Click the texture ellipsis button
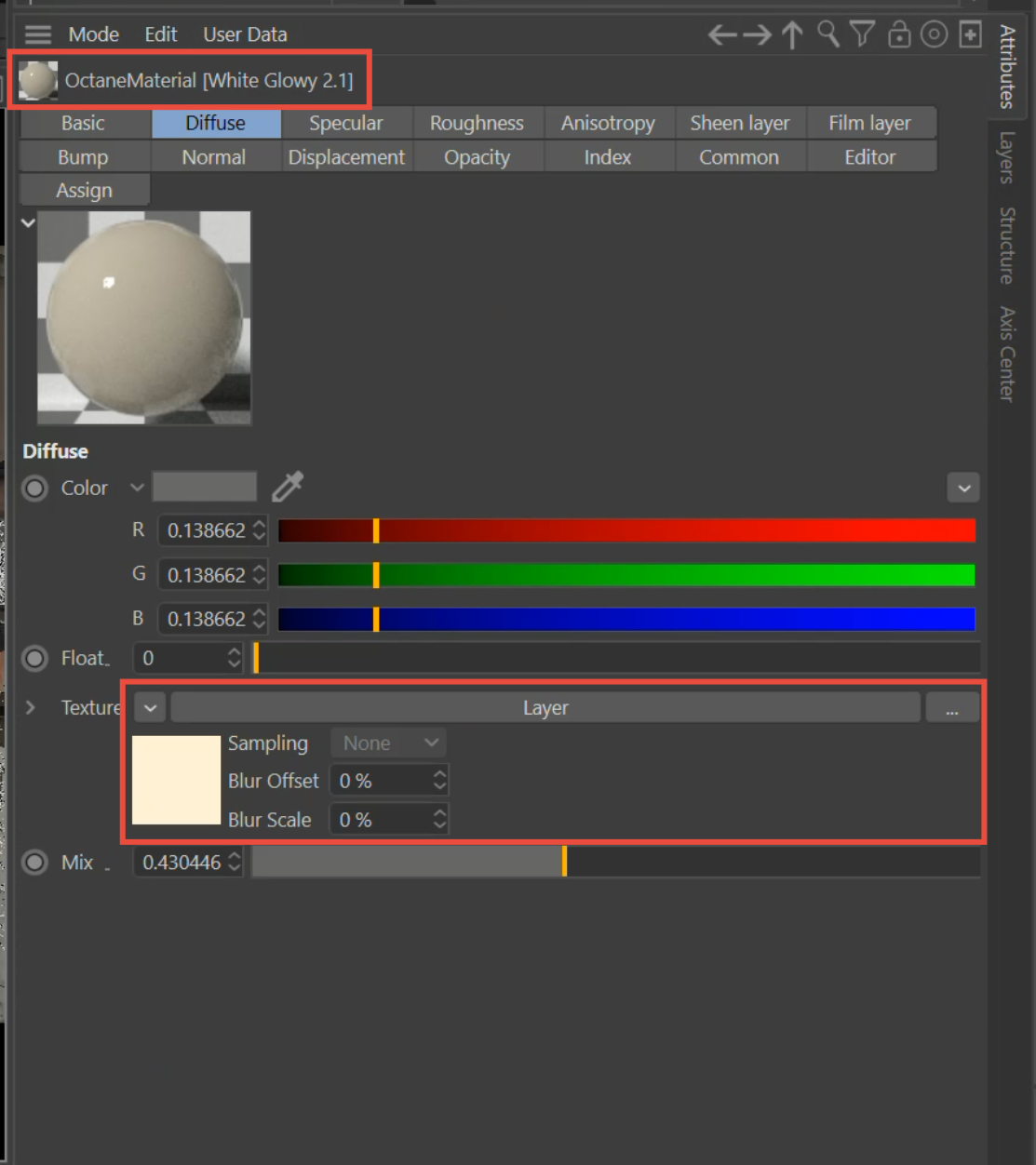Image resolution: width=1036 pixels, height=1165 pixels. pos(952,708)
